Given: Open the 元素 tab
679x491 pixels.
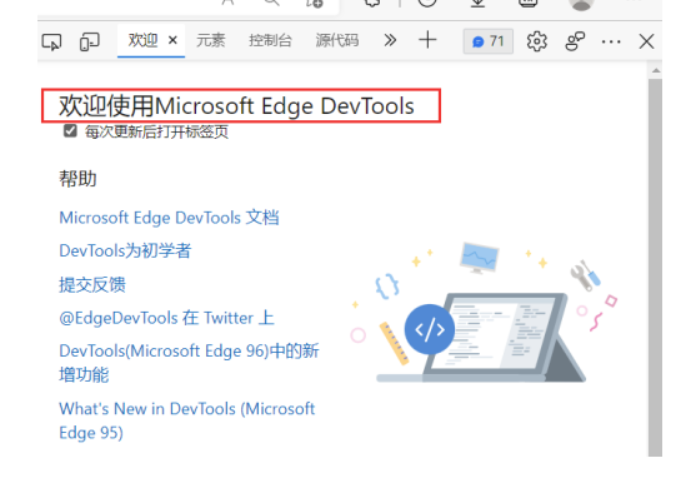Looking at the screenshot, I should [x=210, y=40].
